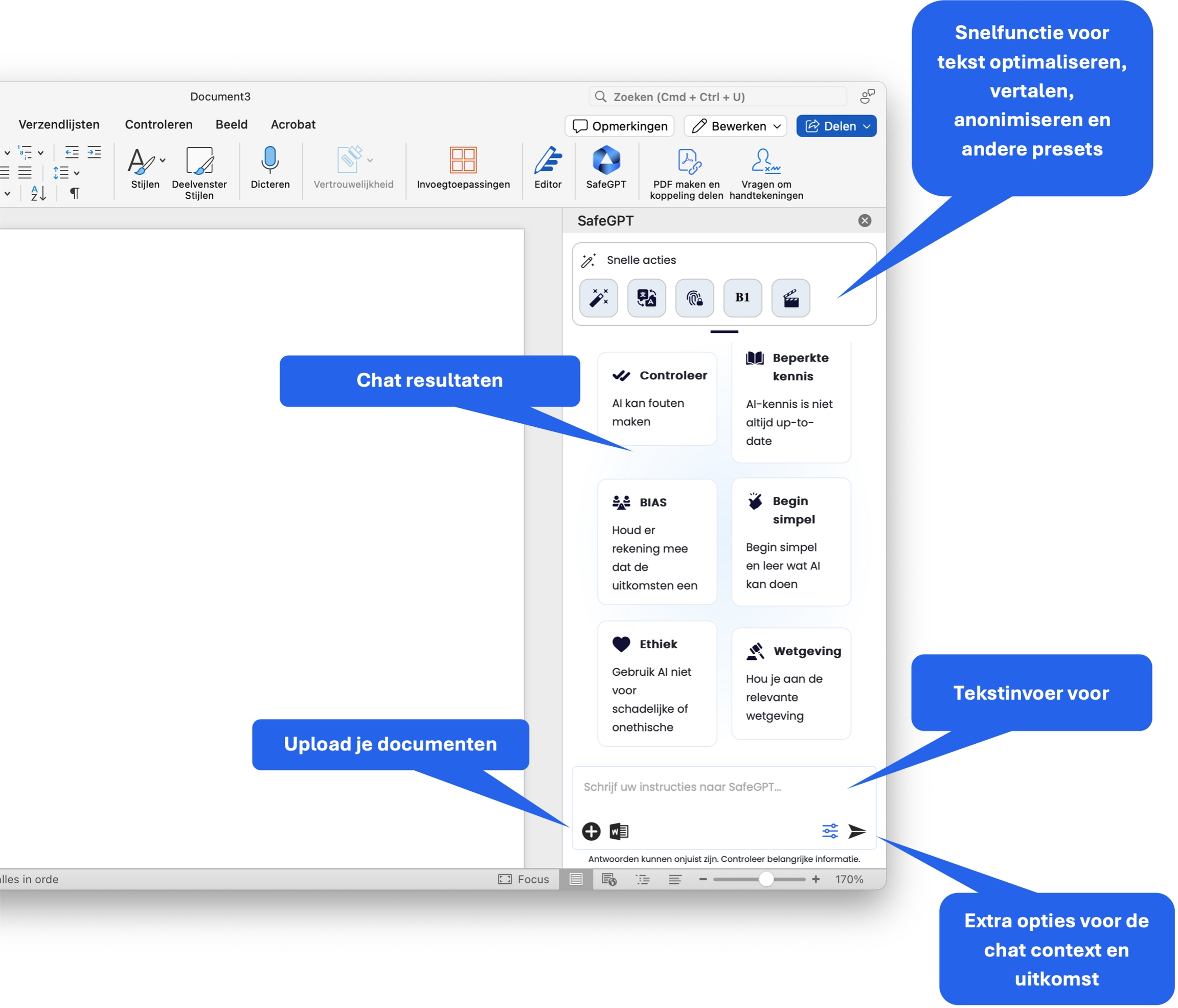Viewport: 1178px width, 1008px height.
Task: Click the translate quick action
Action: 646,297
